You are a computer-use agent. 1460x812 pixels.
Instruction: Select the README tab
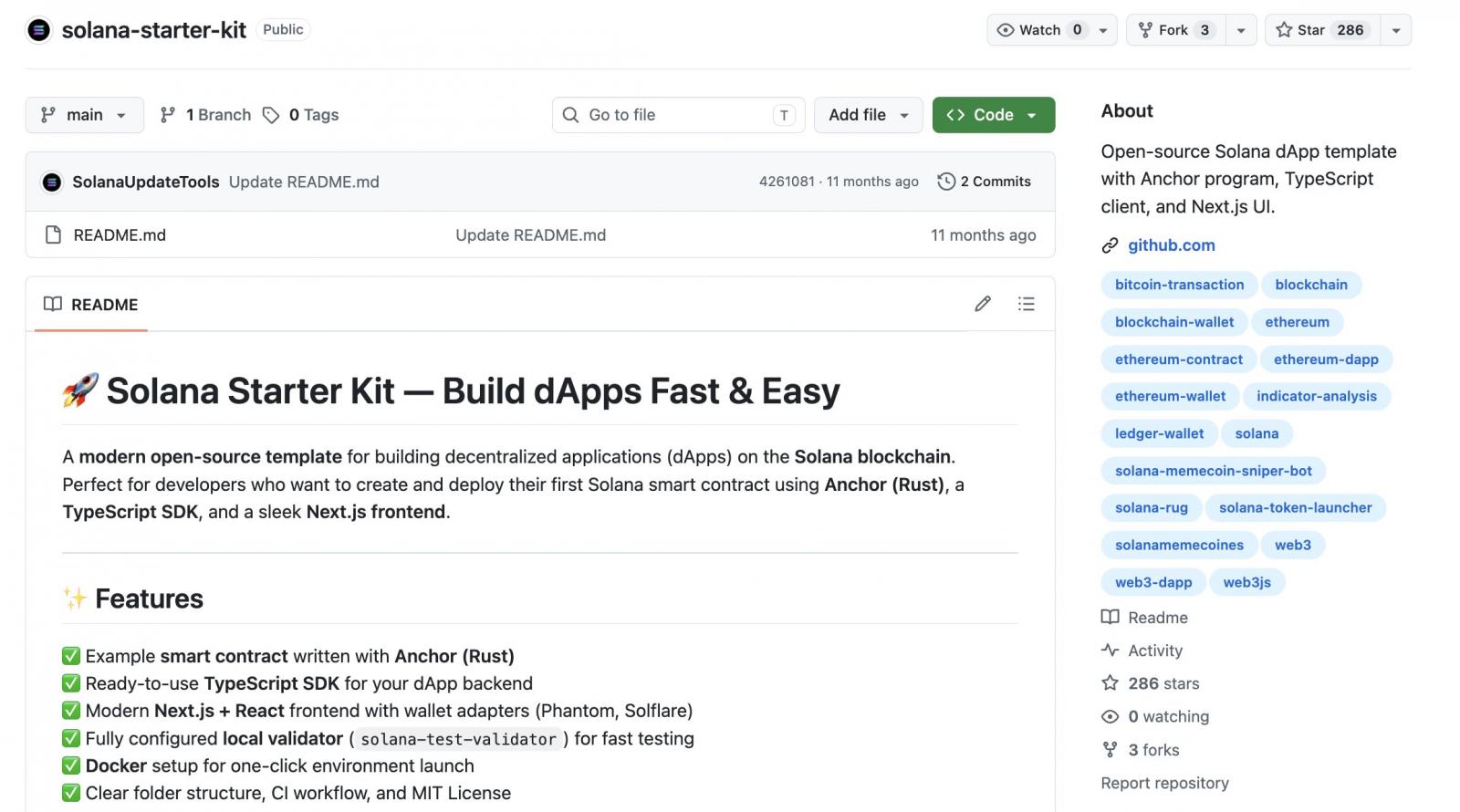tap(91, 305)
